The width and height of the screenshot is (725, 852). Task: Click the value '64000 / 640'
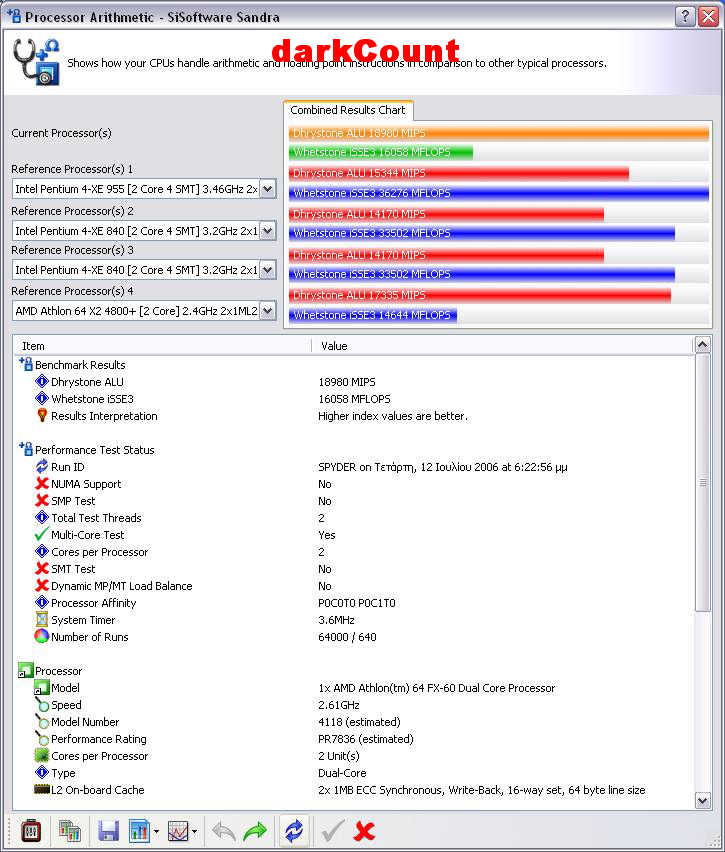347,637
